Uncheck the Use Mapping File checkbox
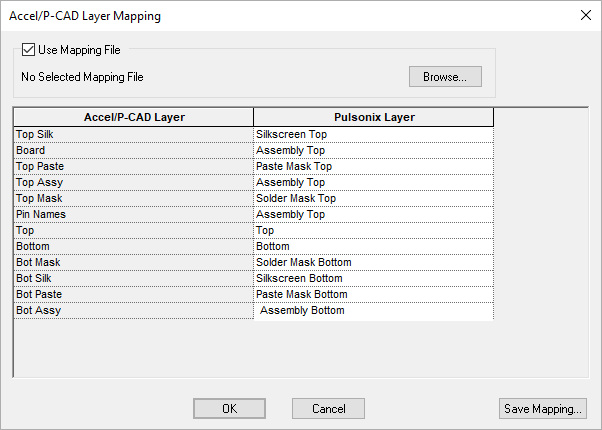The image size is (602, 430). [28, 49]
